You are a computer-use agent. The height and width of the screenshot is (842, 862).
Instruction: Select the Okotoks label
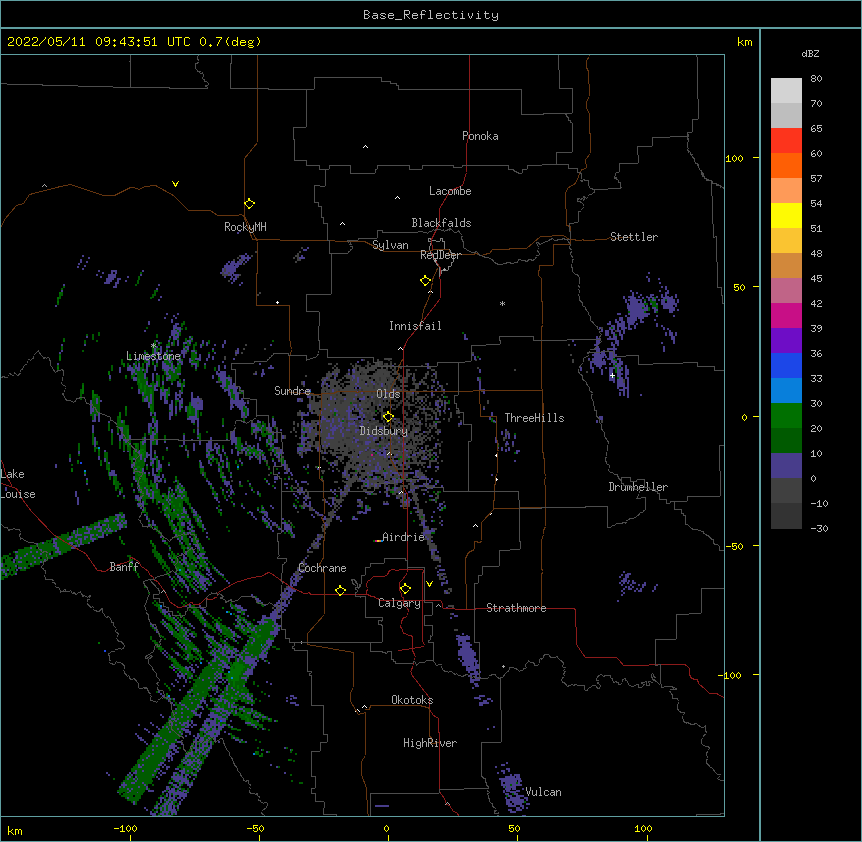(412, 700)
